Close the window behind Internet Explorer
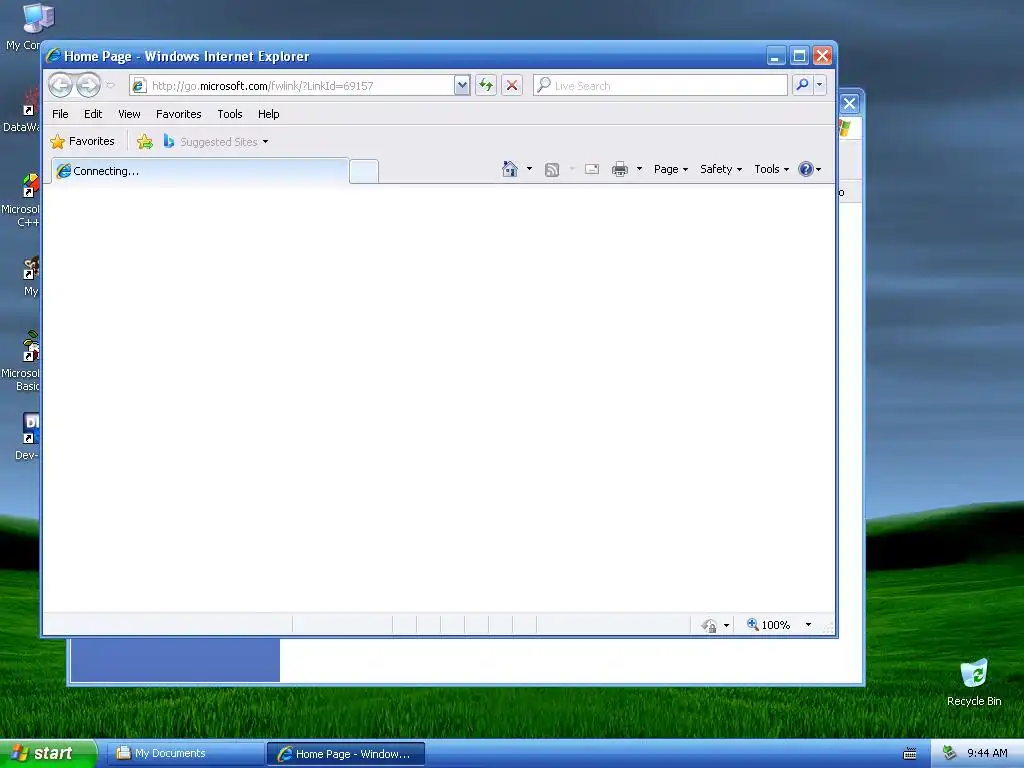 click(850, 103)
